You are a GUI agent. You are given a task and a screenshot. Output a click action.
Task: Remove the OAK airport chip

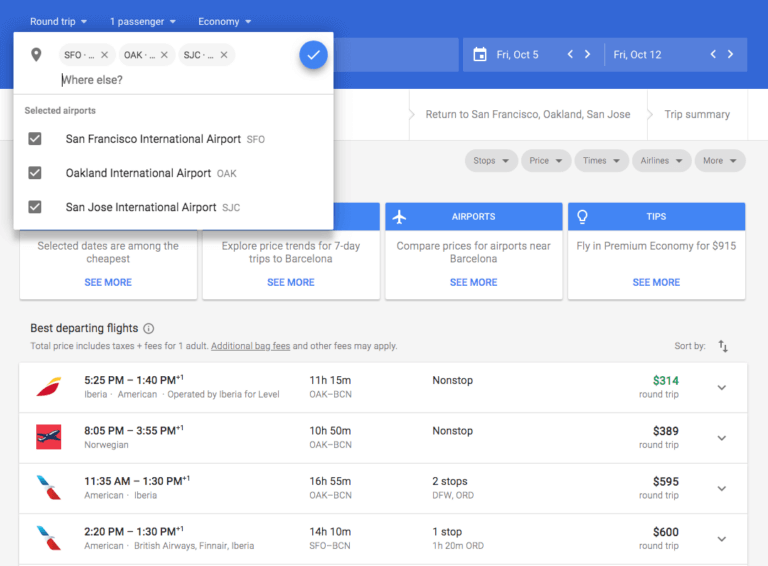(x=164, y=55)
